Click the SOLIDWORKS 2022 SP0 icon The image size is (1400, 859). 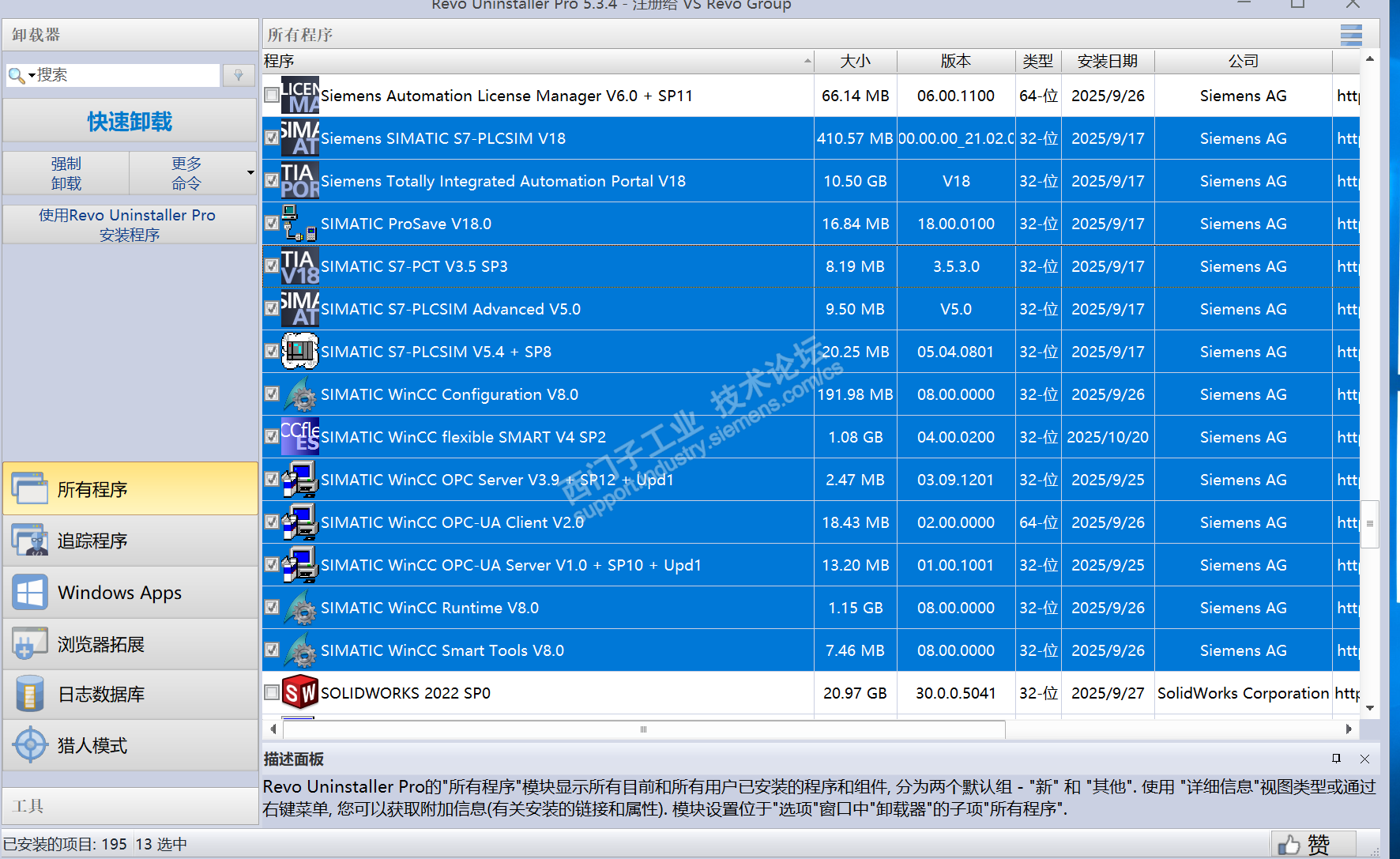(x=300, y=693)
